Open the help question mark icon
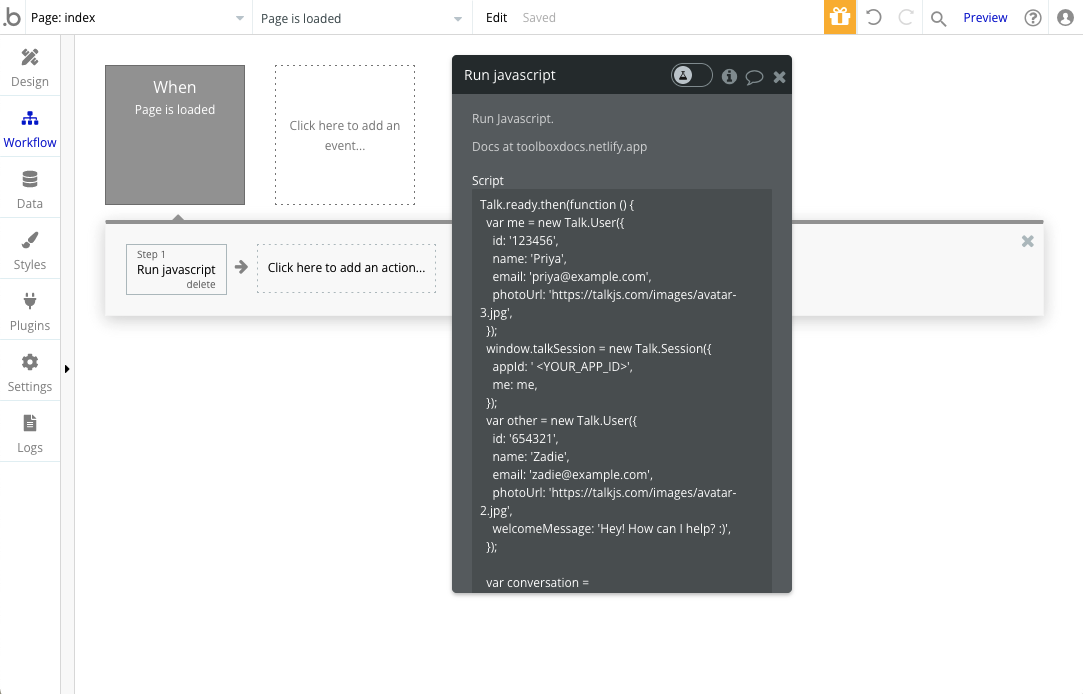Viewport: 1083px width, 694px height. pos(1033,18)
